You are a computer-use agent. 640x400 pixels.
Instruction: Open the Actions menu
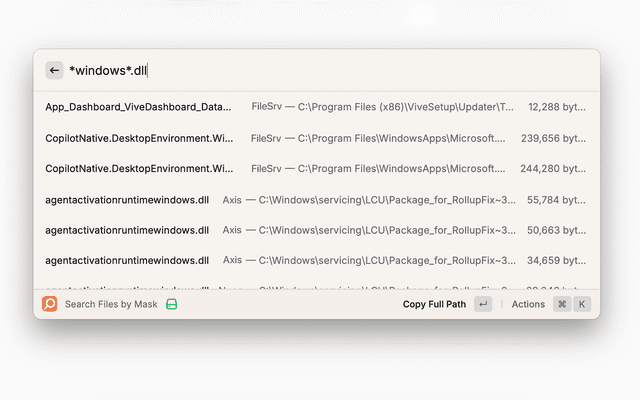coord(528,304)
